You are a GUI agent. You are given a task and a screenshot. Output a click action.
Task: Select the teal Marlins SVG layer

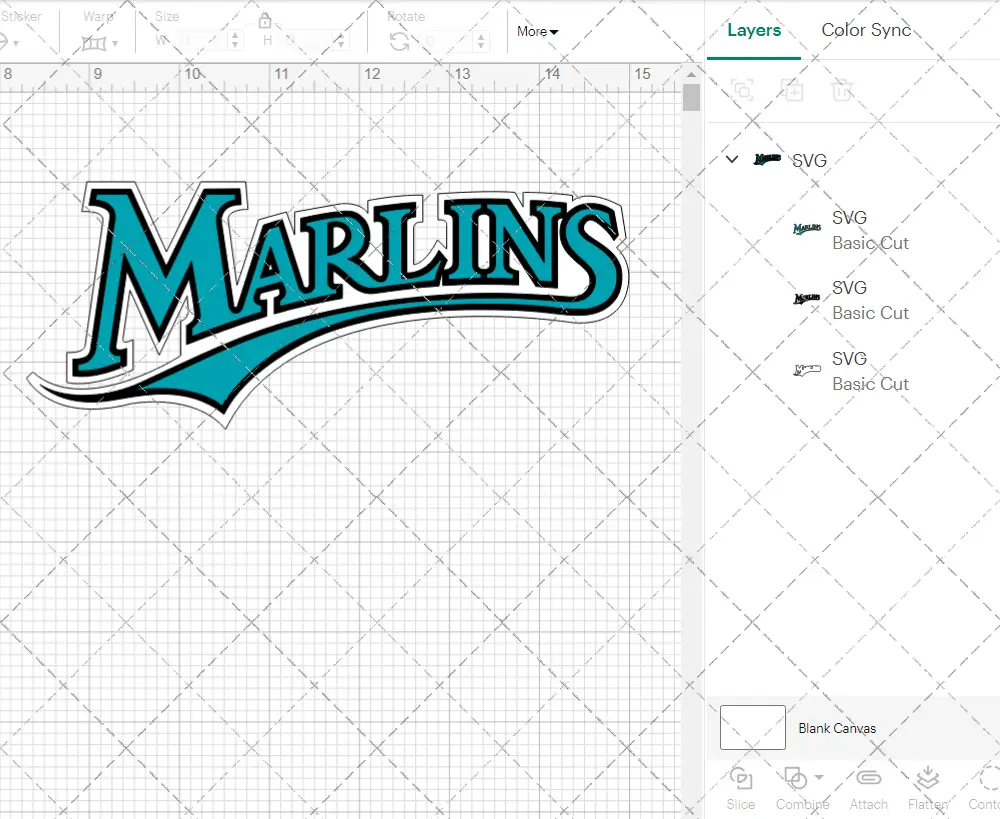coord(850,230)
